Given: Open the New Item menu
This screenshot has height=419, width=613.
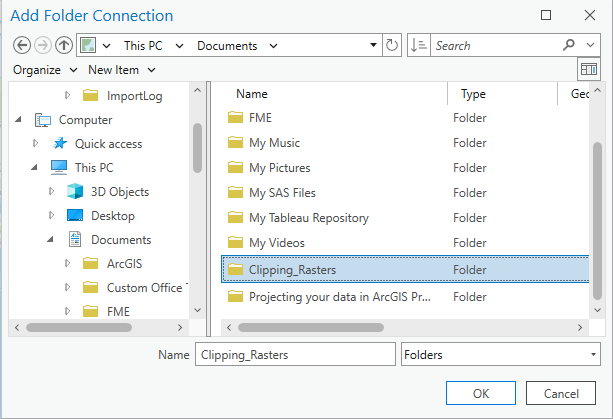Looking at the screenshot, I should point(122,70).
